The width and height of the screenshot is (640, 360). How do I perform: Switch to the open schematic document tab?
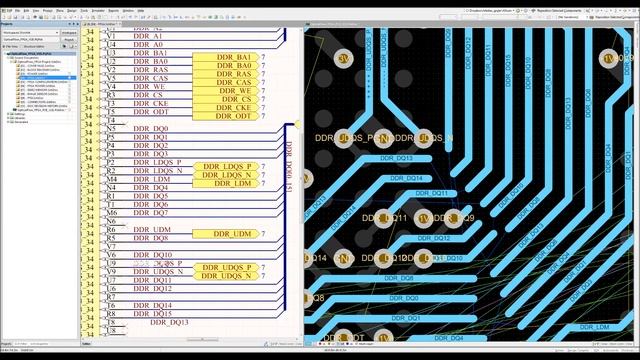click(x=101, y=24)
